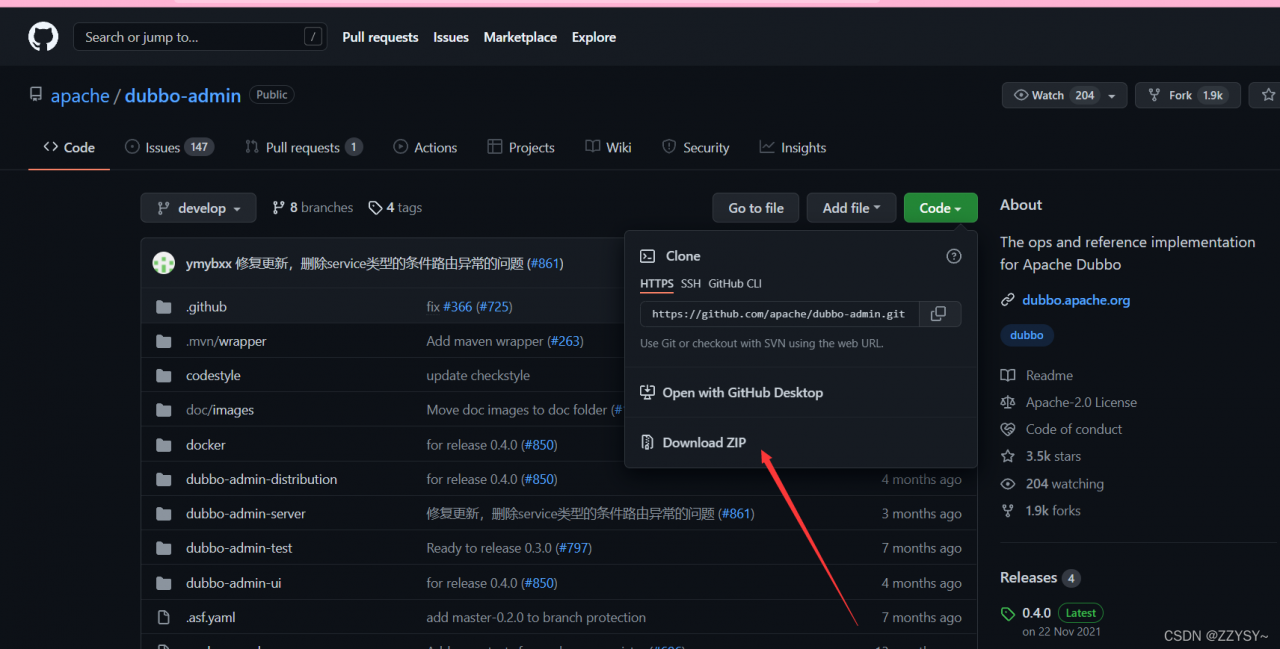Select the .github folder icon
The height and width of the screenshot is (649, 1280).
coord(164,307)
